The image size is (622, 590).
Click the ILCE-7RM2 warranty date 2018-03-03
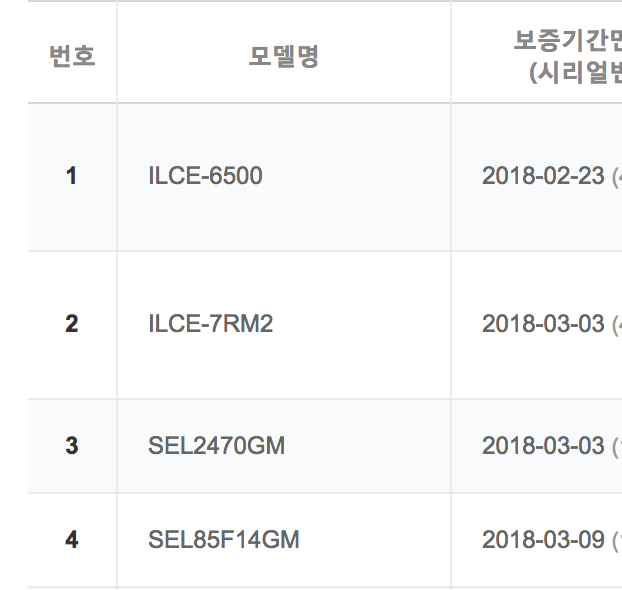[x=543, y=324]
